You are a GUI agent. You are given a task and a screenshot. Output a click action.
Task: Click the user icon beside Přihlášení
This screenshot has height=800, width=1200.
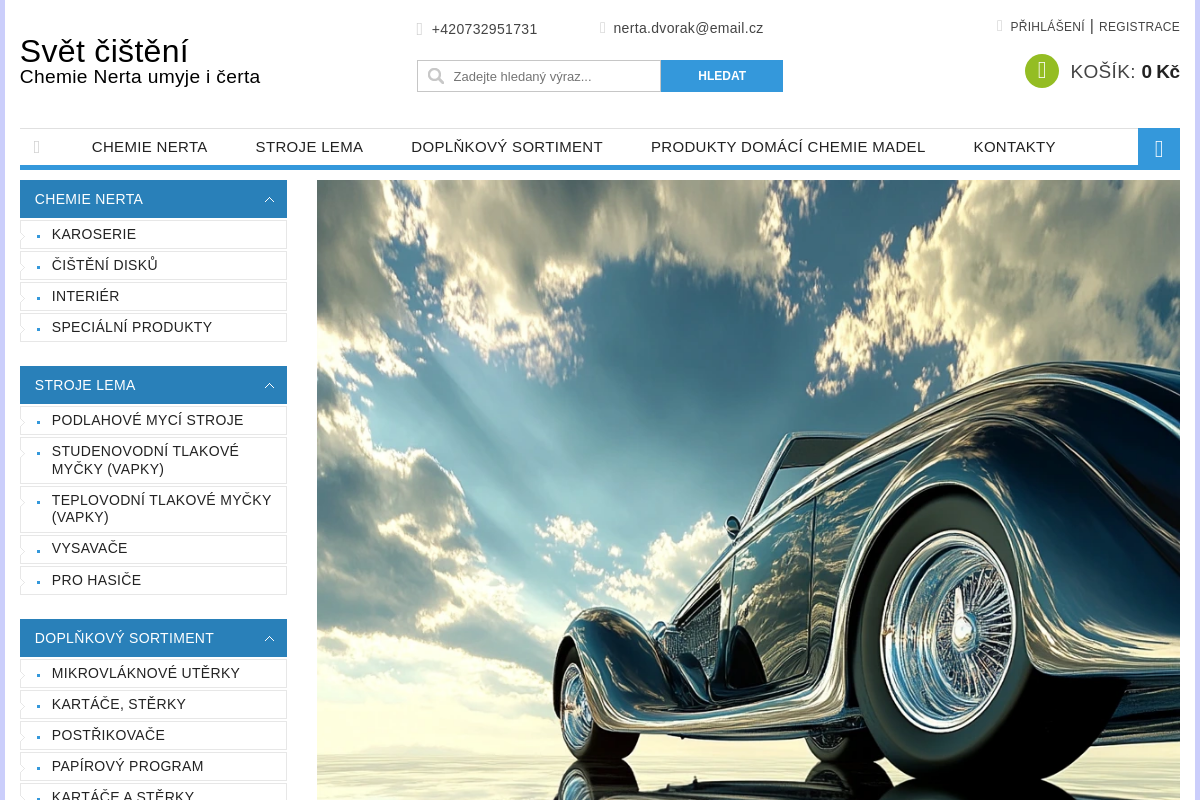coord(1000,26)
